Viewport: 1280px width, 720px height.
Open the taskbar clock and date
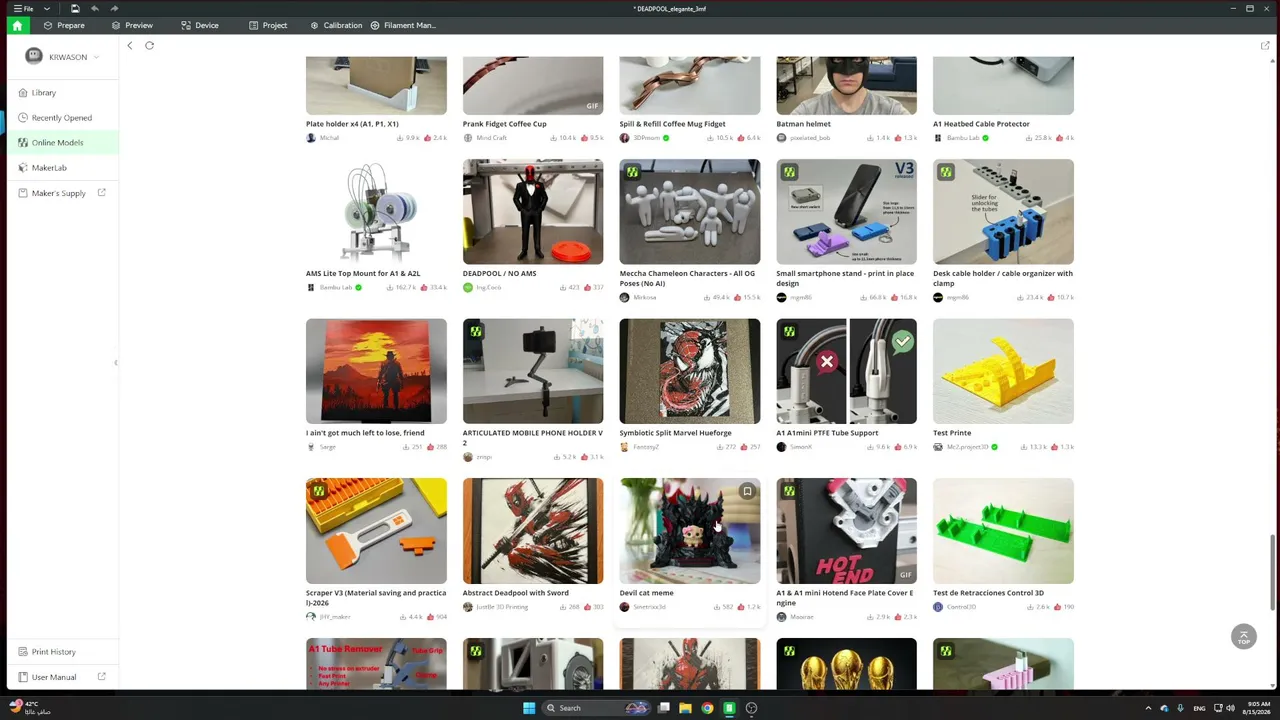click(1257, 708)
